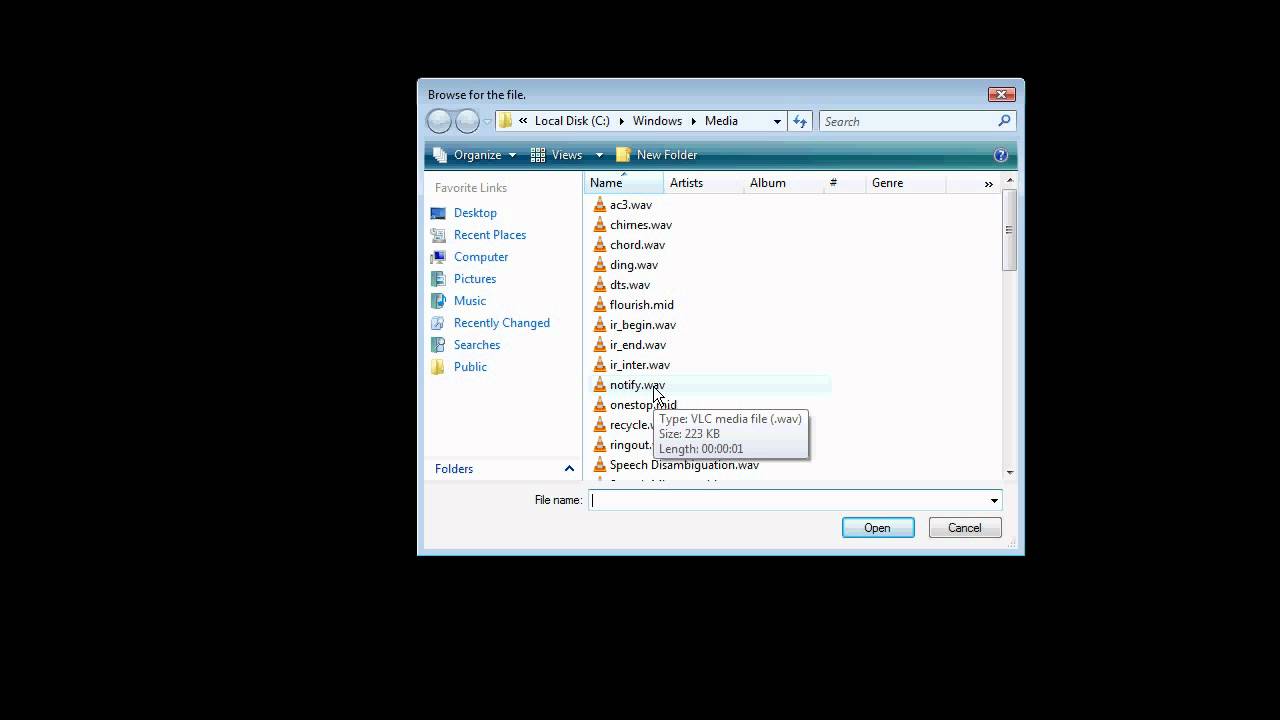Screen dimensions: 1280x720
Task: Select the file chimes.wav
Action: coord(641,225)
